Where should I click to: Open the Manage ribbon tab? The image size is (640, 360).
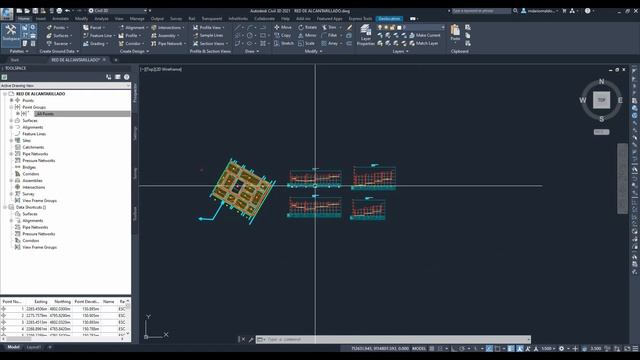click(137, 19)
